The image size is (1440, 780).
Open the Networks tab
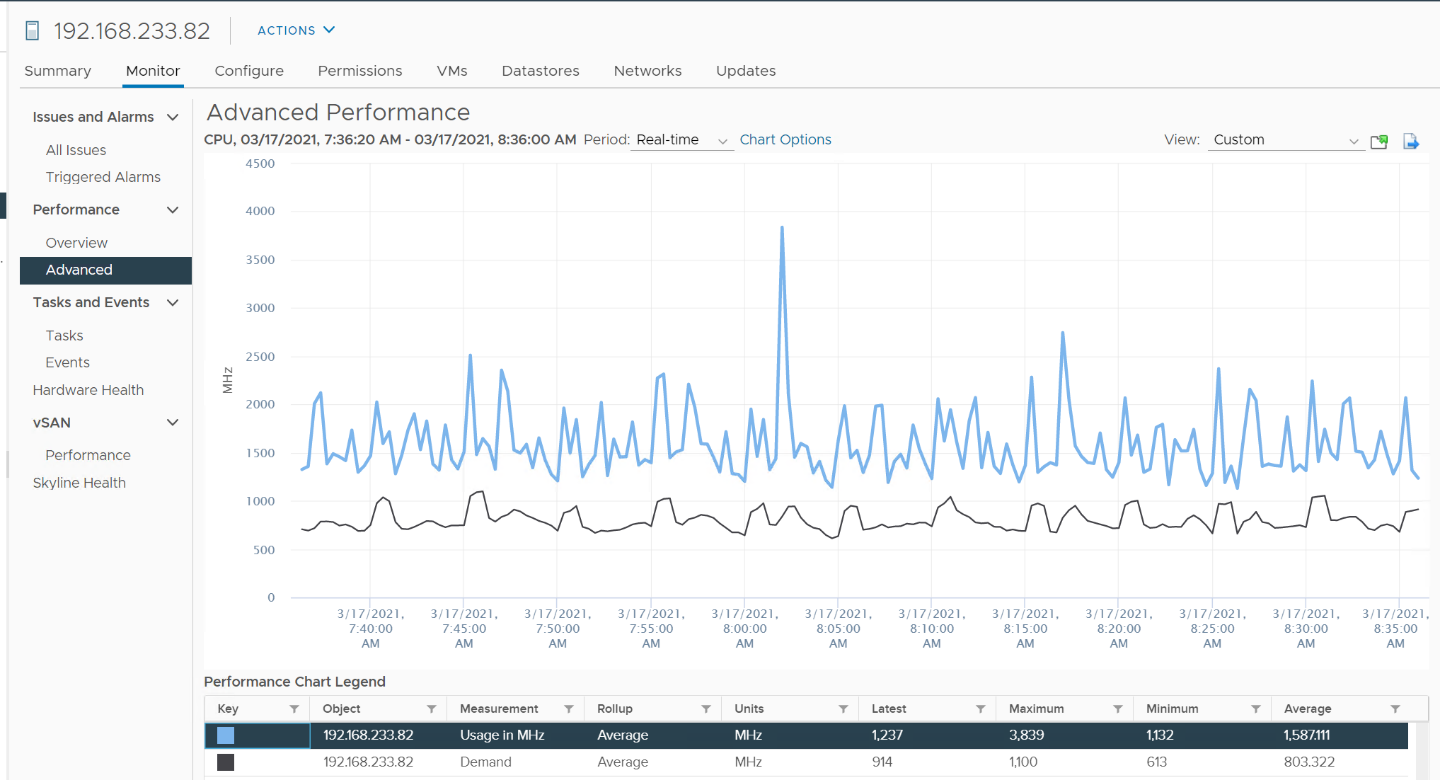click(x=648, y=71)
